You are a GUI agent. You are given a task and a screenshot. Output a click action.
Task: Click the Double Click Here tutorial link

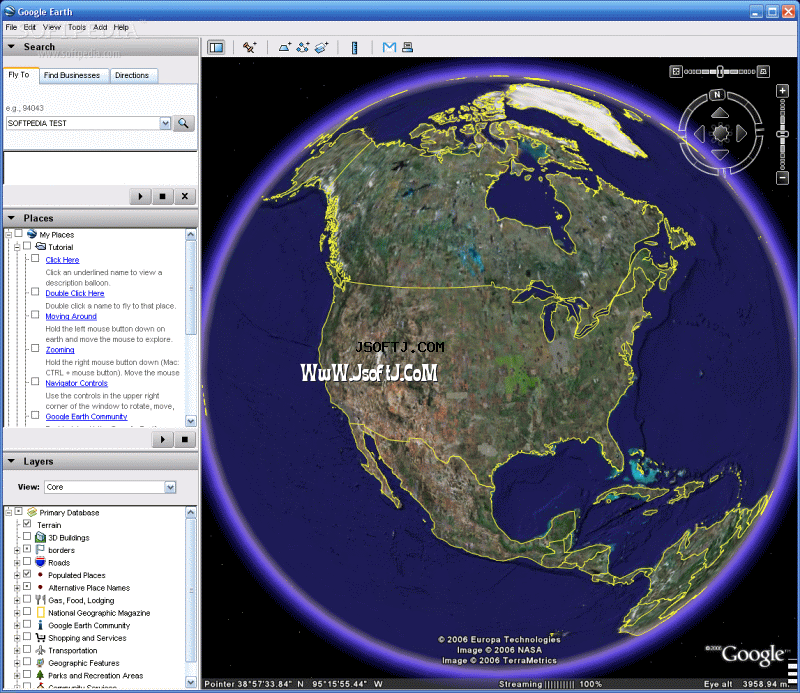74,293
